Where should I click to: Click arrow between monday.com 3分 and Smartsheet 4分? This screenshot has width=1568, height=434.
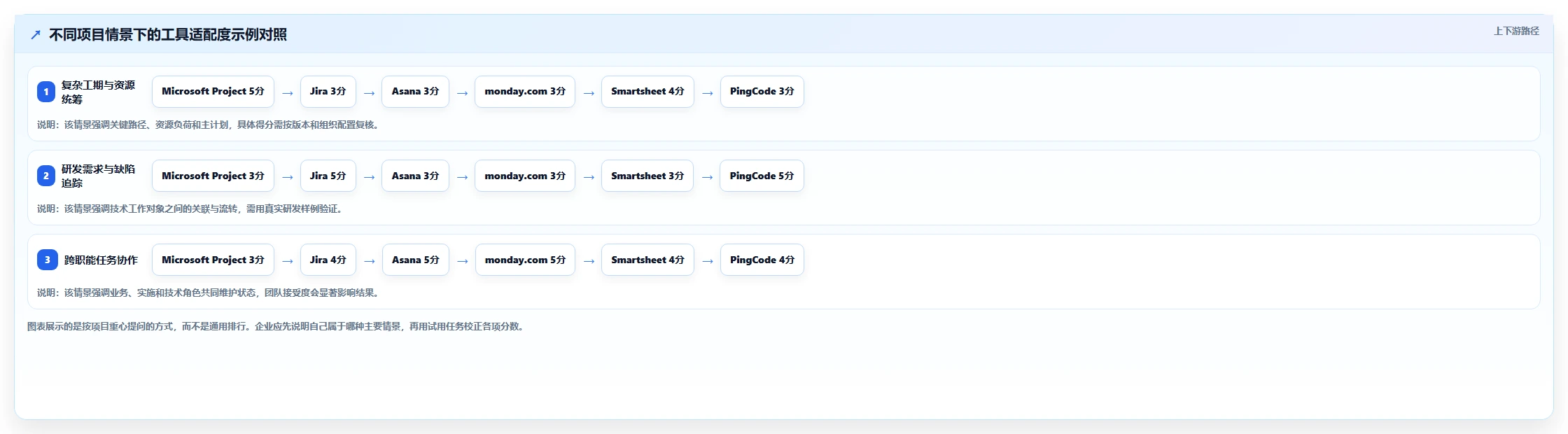589,92
